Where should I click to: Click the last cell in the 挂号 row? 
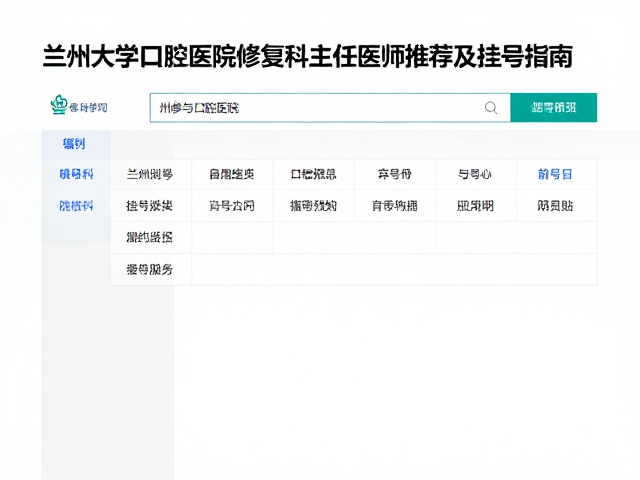tap(556, 205)
